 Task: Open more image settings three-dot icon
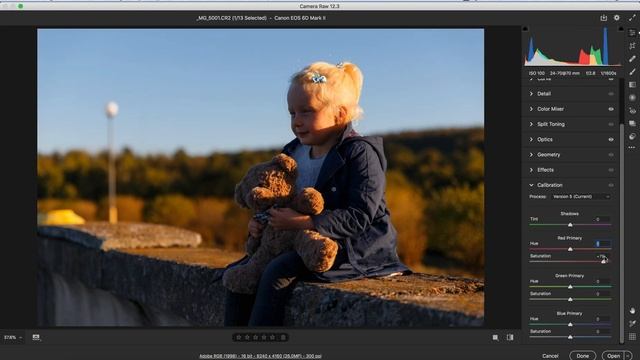(632, 147)
